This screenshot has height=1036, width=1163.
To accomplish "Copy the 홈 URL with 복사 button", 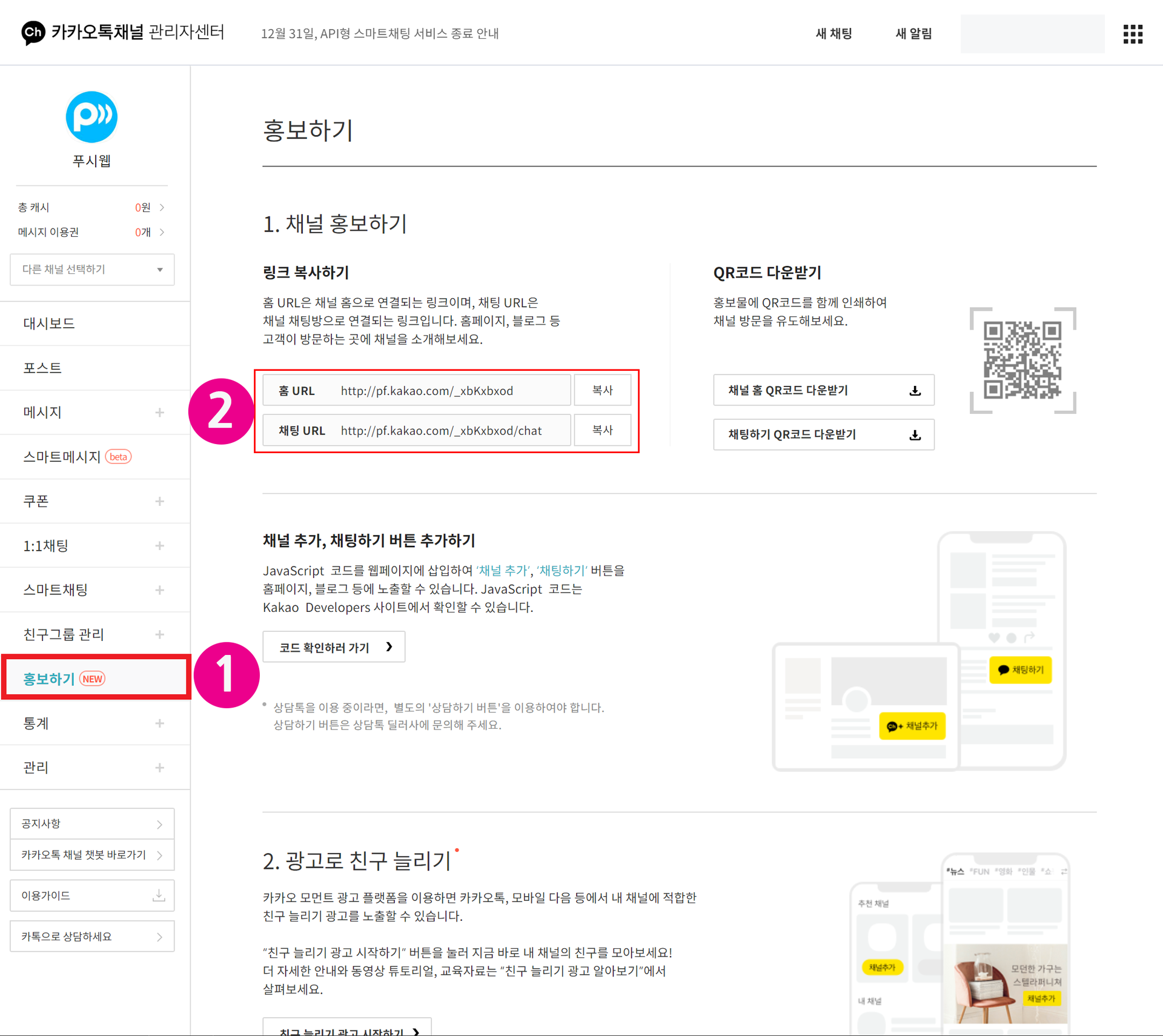I will point(602,390).
